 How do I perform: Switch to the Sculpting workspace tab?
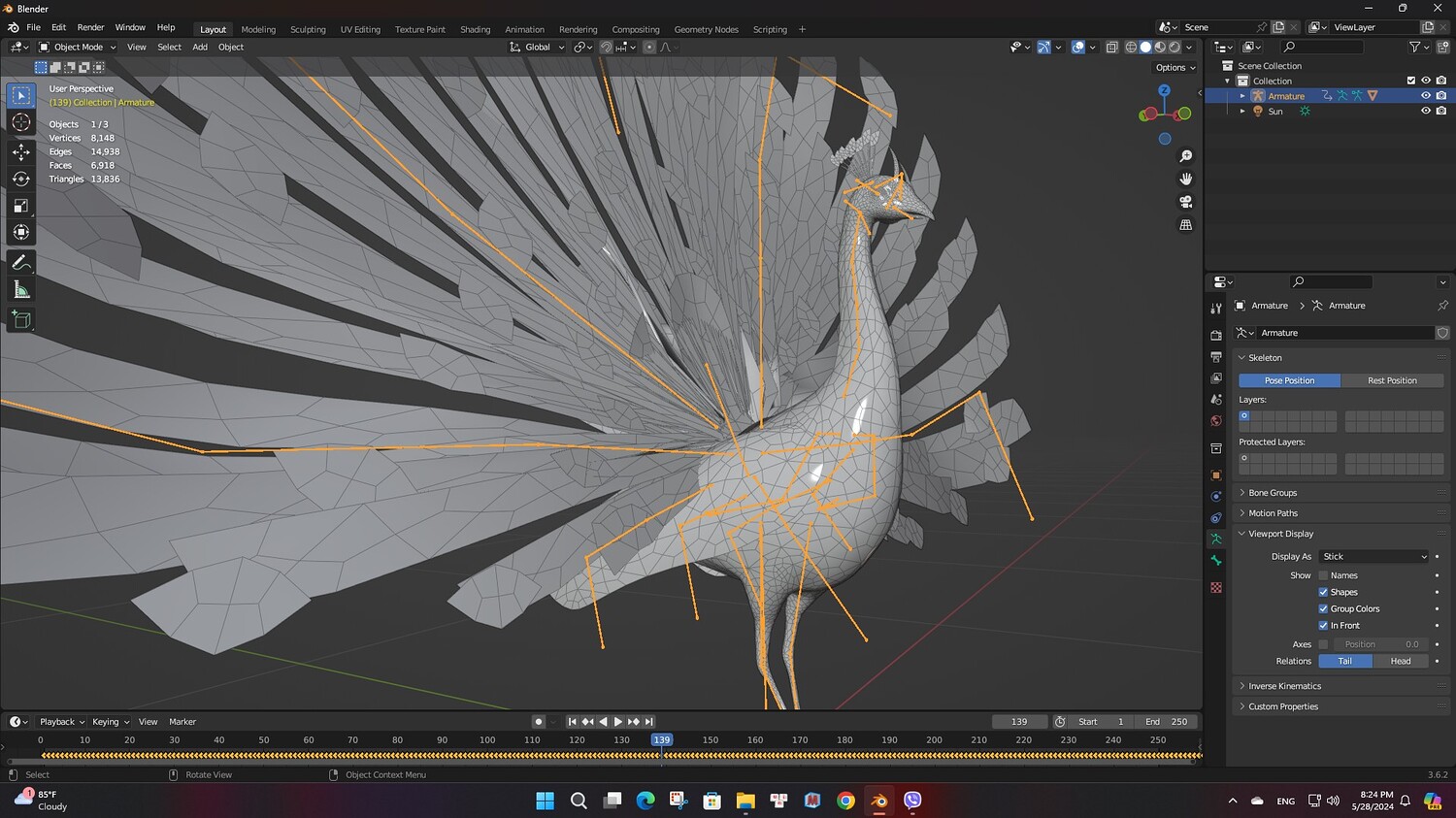tap(308, 29)
